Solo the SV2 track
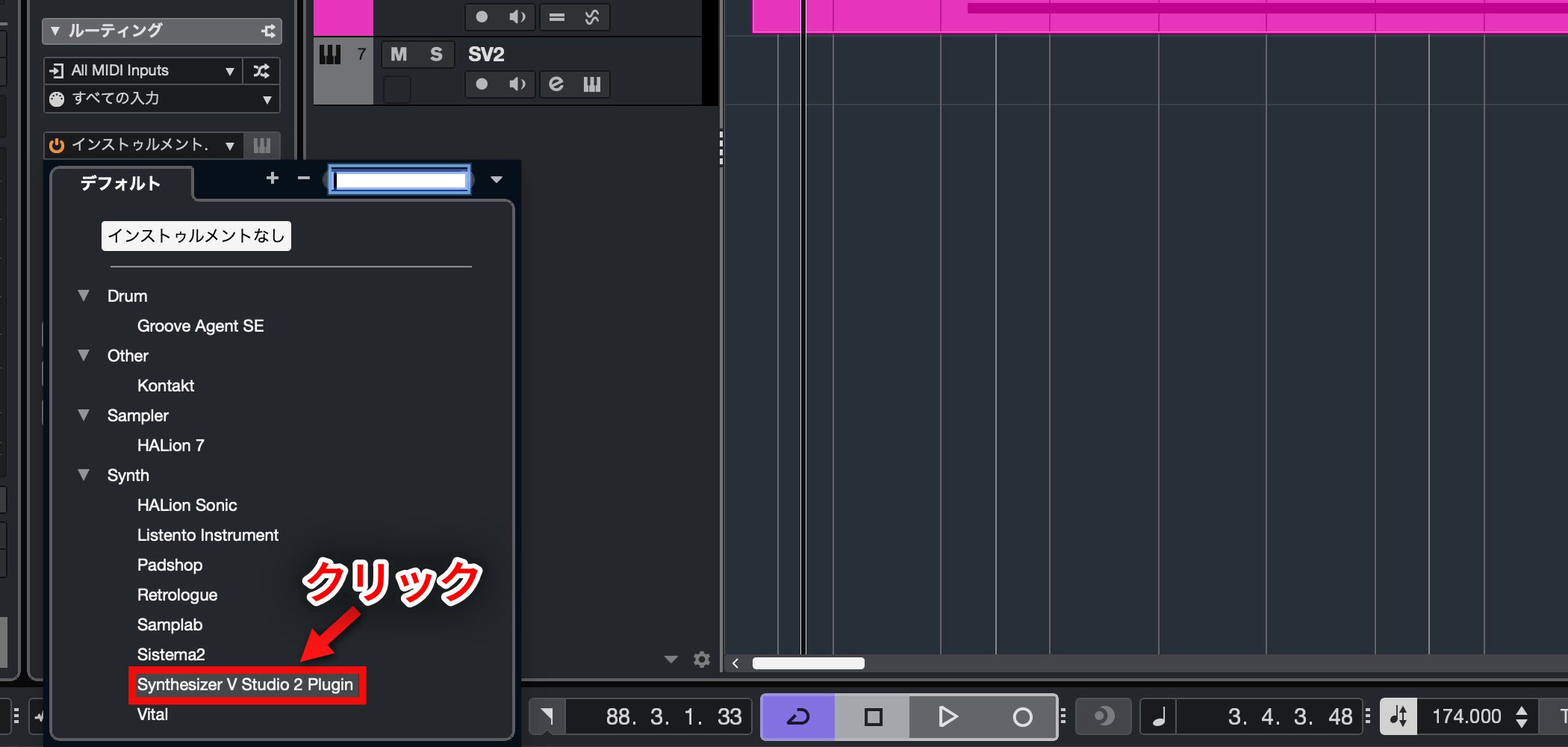Image resolution: width=1568 pixels, height=747 pixels. [436, 54]
